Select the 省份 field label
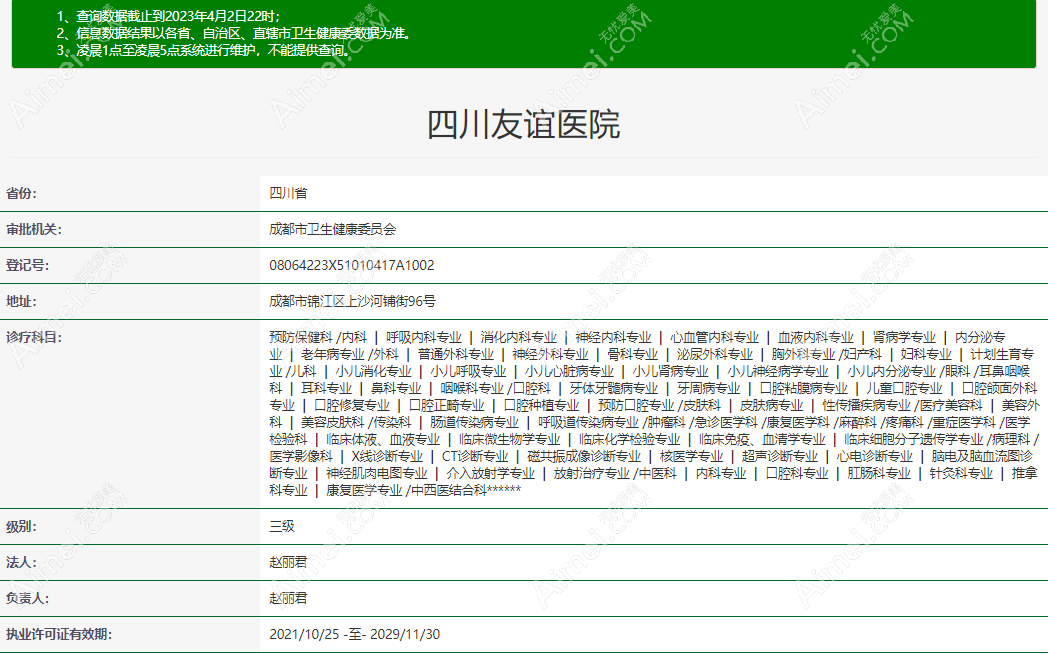The image size is (1048, 653). pyautogui.click(x=21, y=194)
